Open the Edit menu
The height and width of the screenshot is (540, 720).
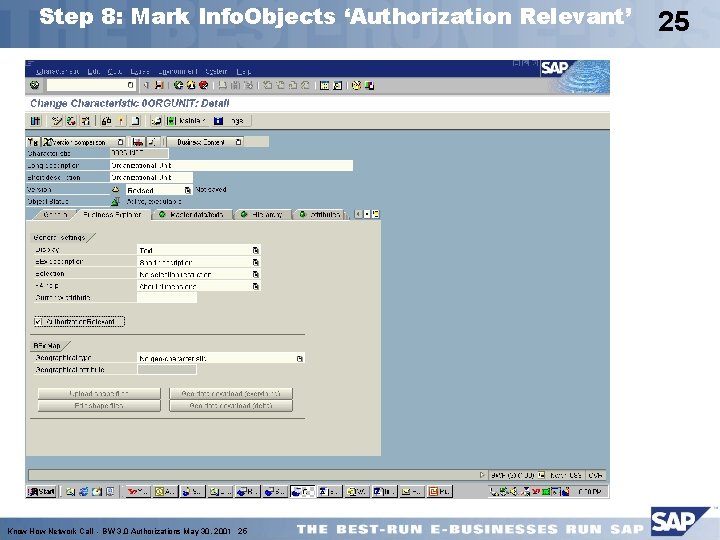pos(94,72)
